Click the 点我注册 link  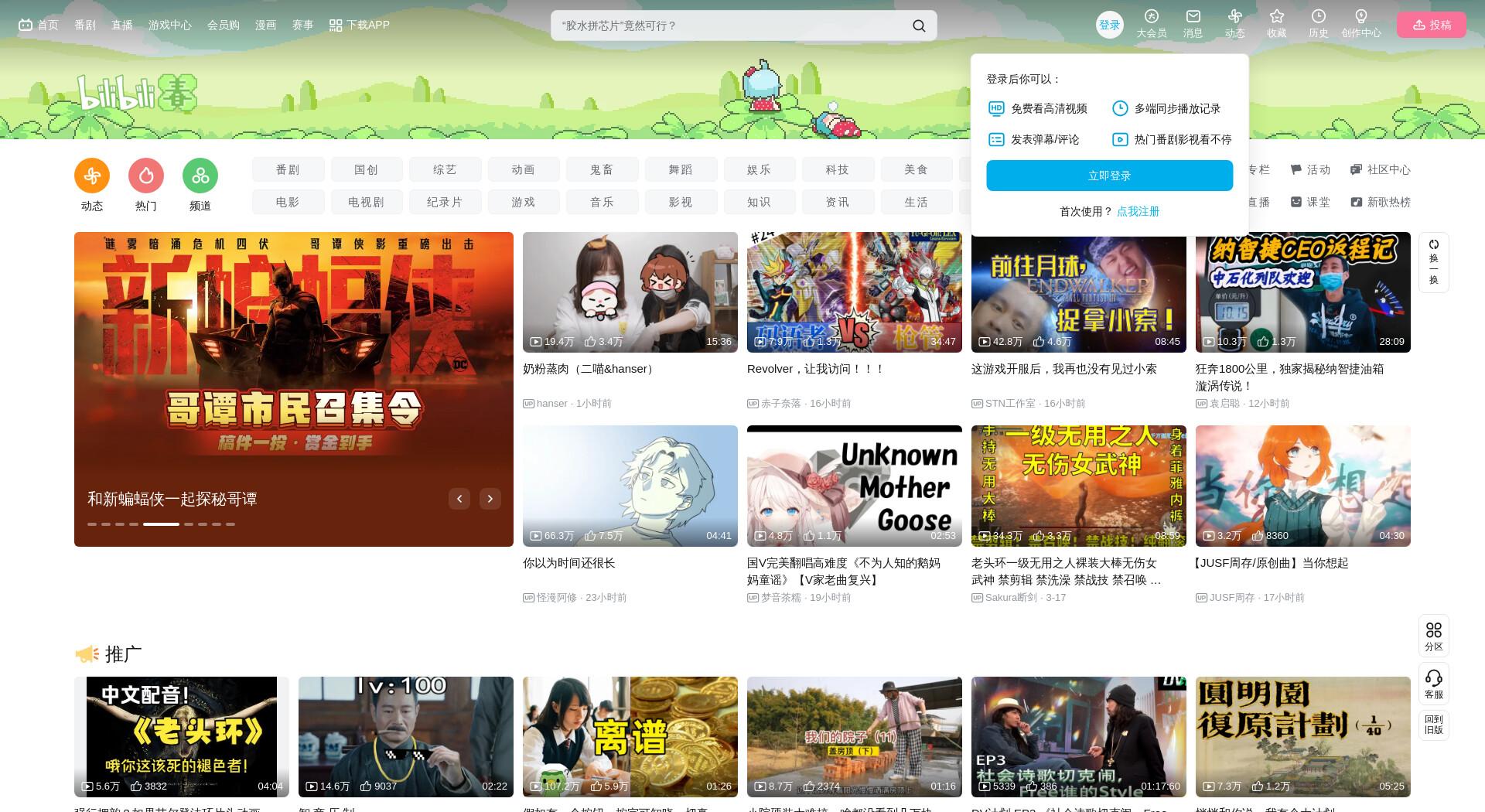(1138, 211)
